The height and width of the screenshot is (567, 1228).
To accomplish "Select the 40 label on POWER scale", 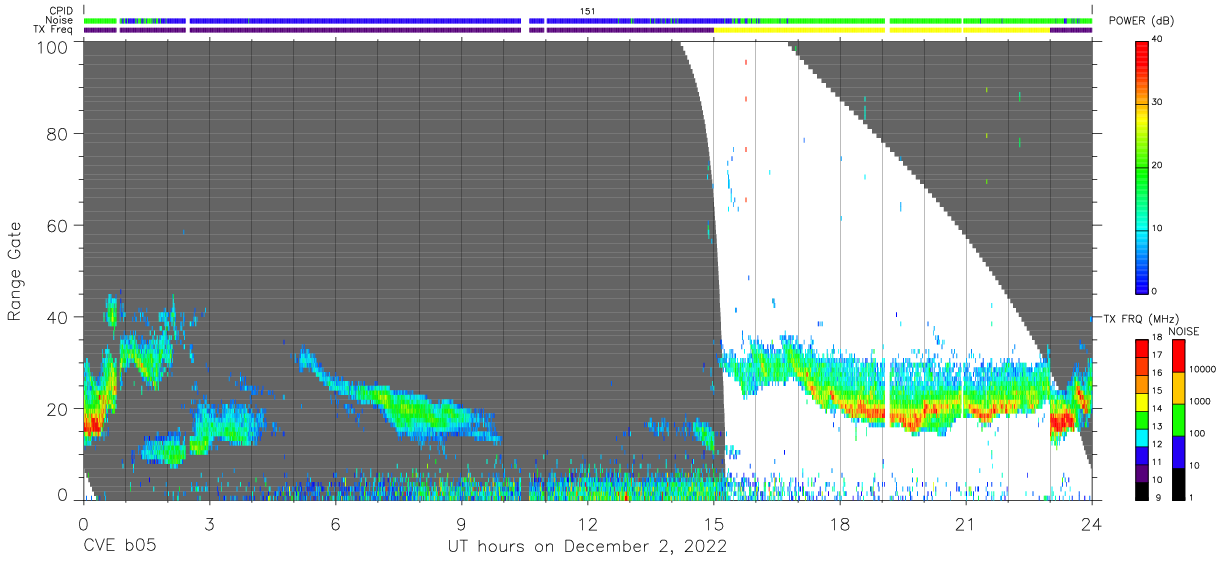I will (x=1158, y=40).
